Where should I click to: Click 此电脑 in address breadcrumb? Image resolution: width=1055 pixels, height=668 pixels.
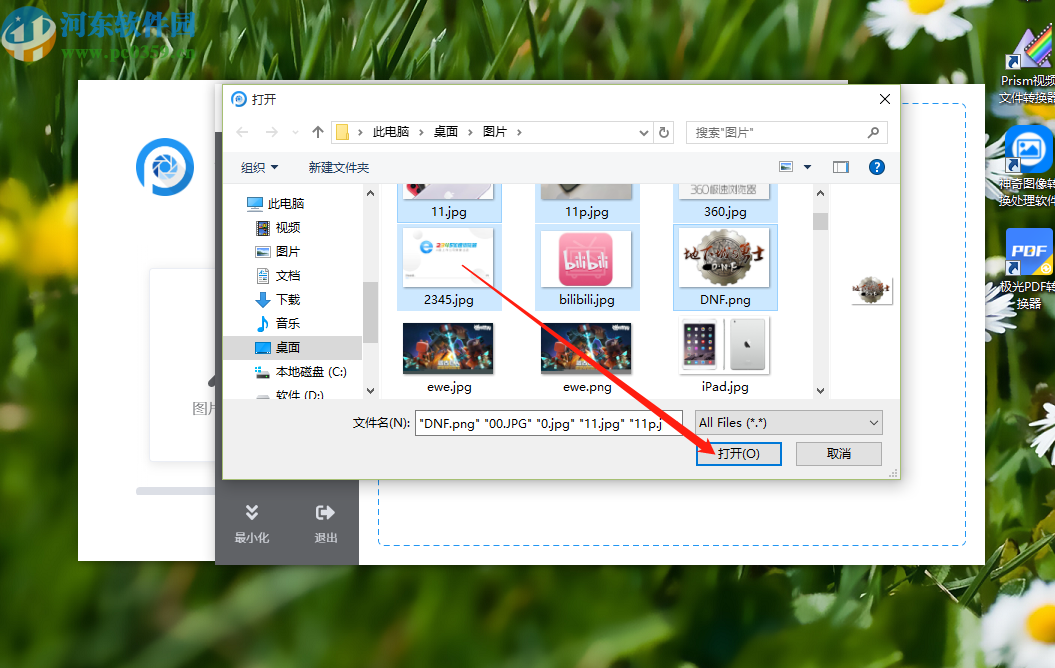click(391, 132)
